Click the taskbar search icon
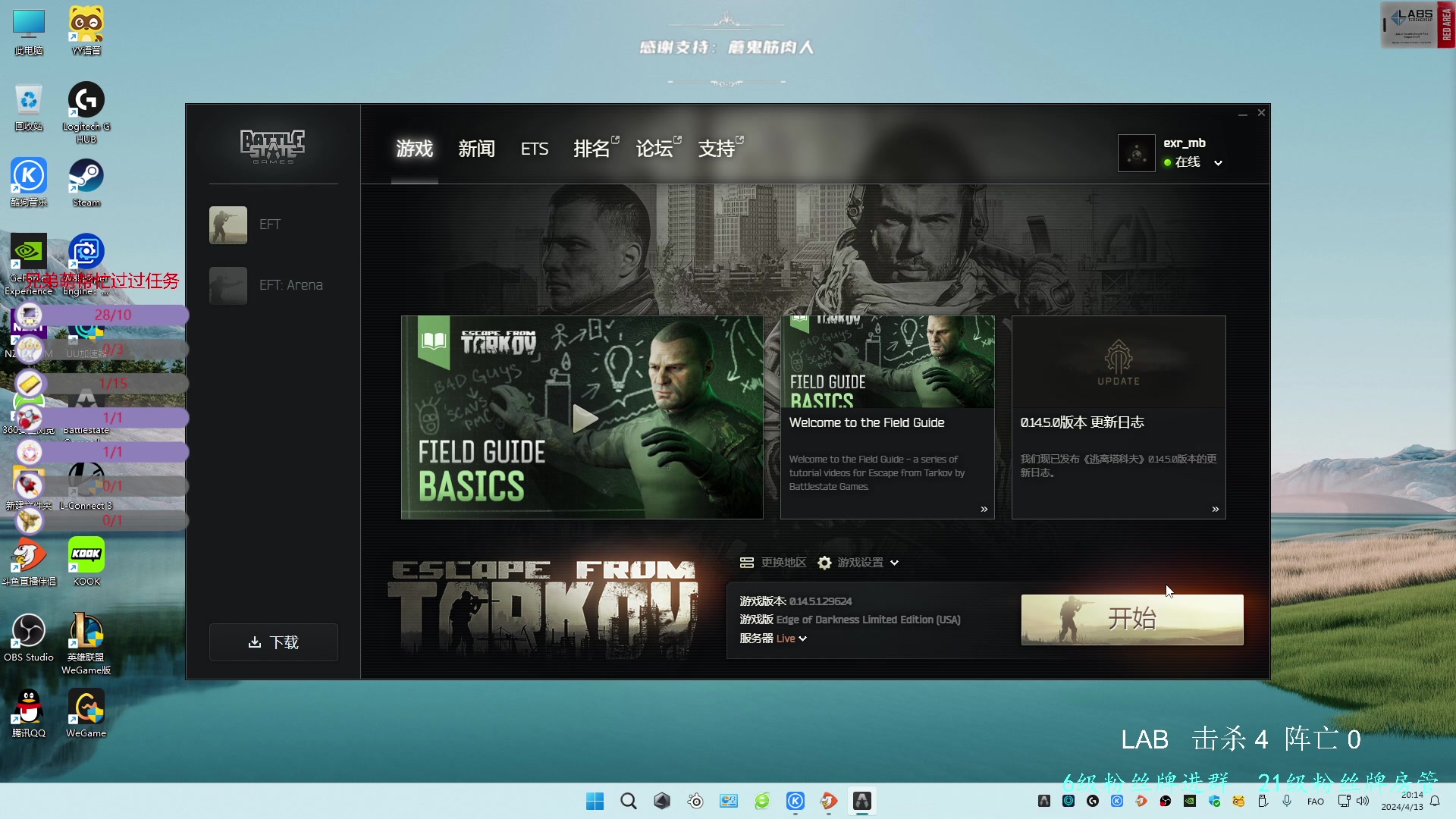Screen dimensions: 1456x819 point(629,801)
